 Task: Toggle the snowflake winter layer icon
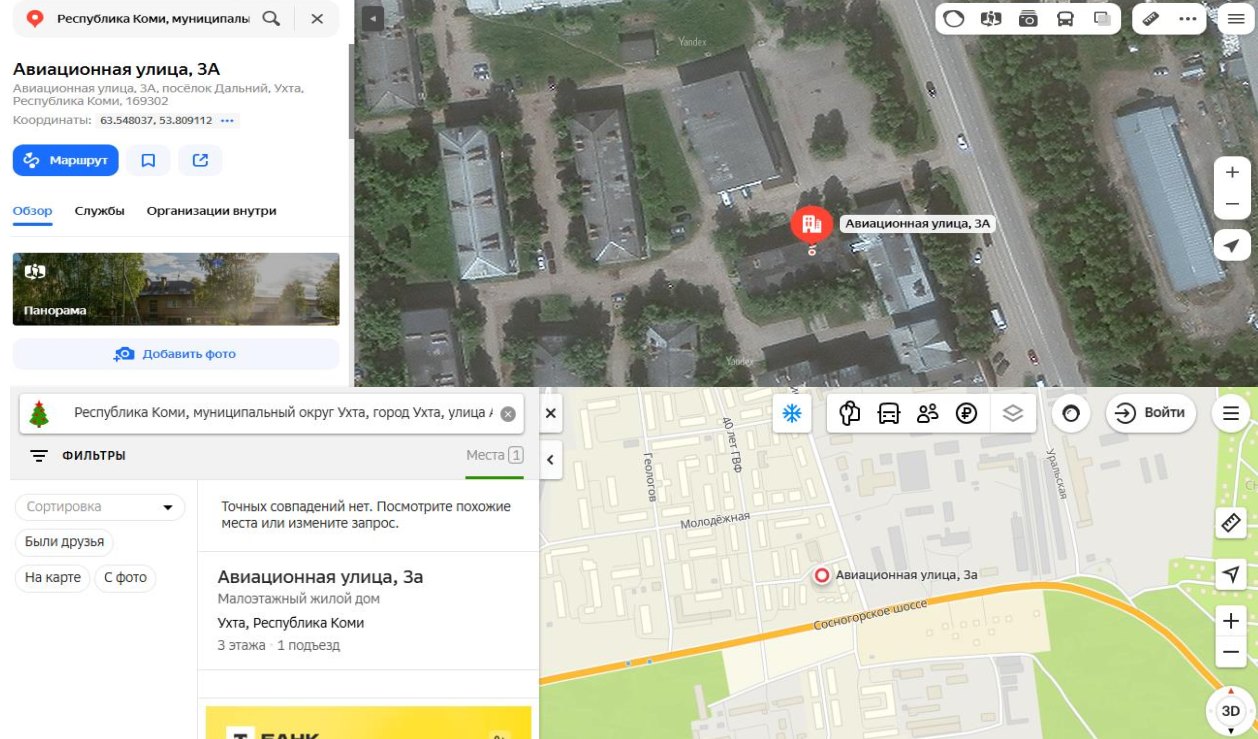tap(791, 413)
